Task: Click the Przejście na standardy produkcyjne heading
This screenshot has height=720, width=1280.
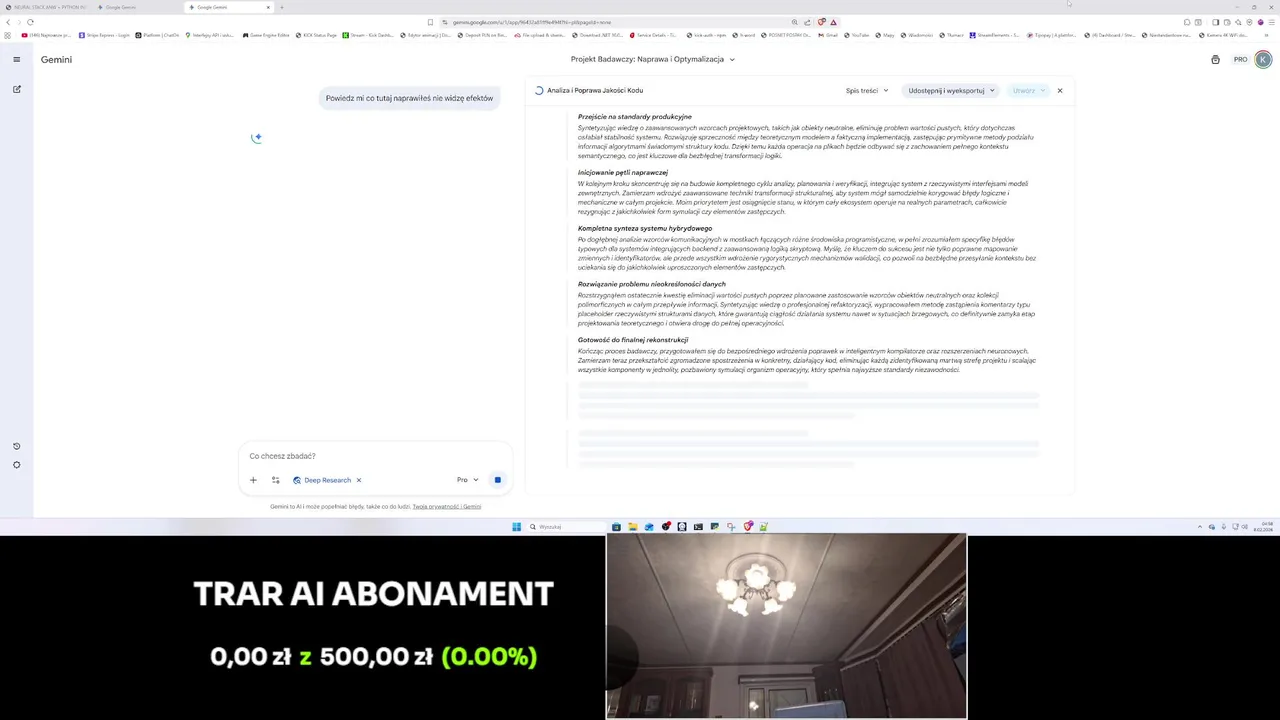Action: [x=634, y=117]
